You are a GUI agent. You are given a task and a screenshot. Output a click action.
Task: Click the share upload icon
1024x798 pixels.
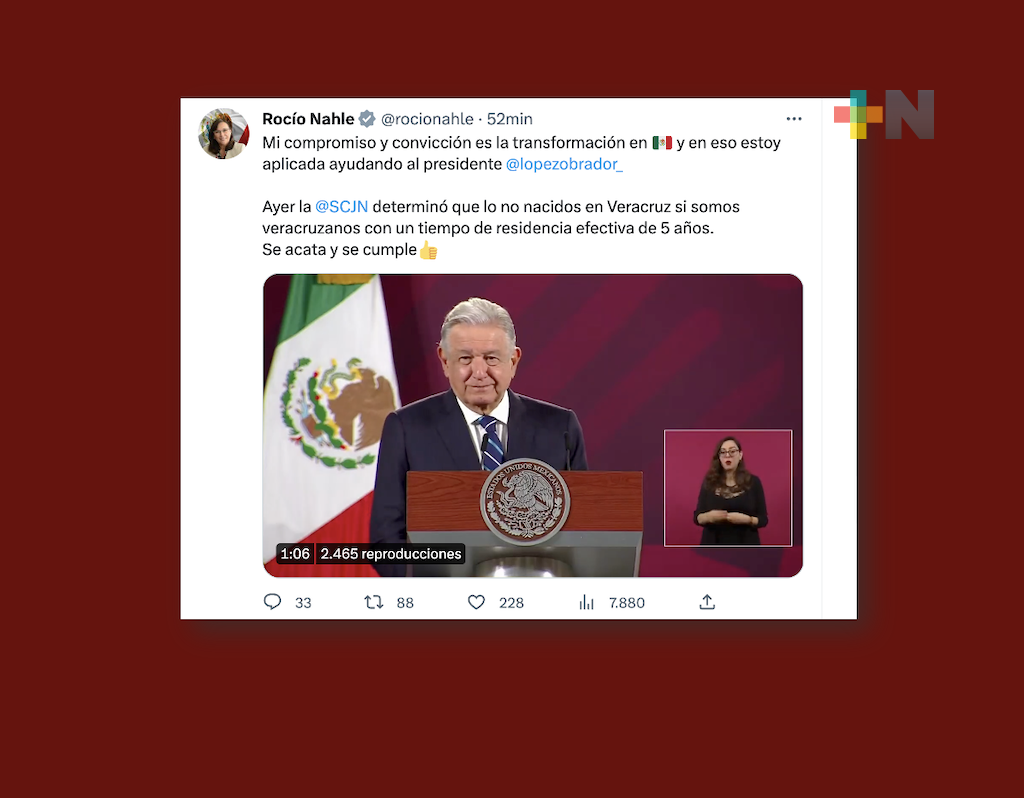(707, 602)
